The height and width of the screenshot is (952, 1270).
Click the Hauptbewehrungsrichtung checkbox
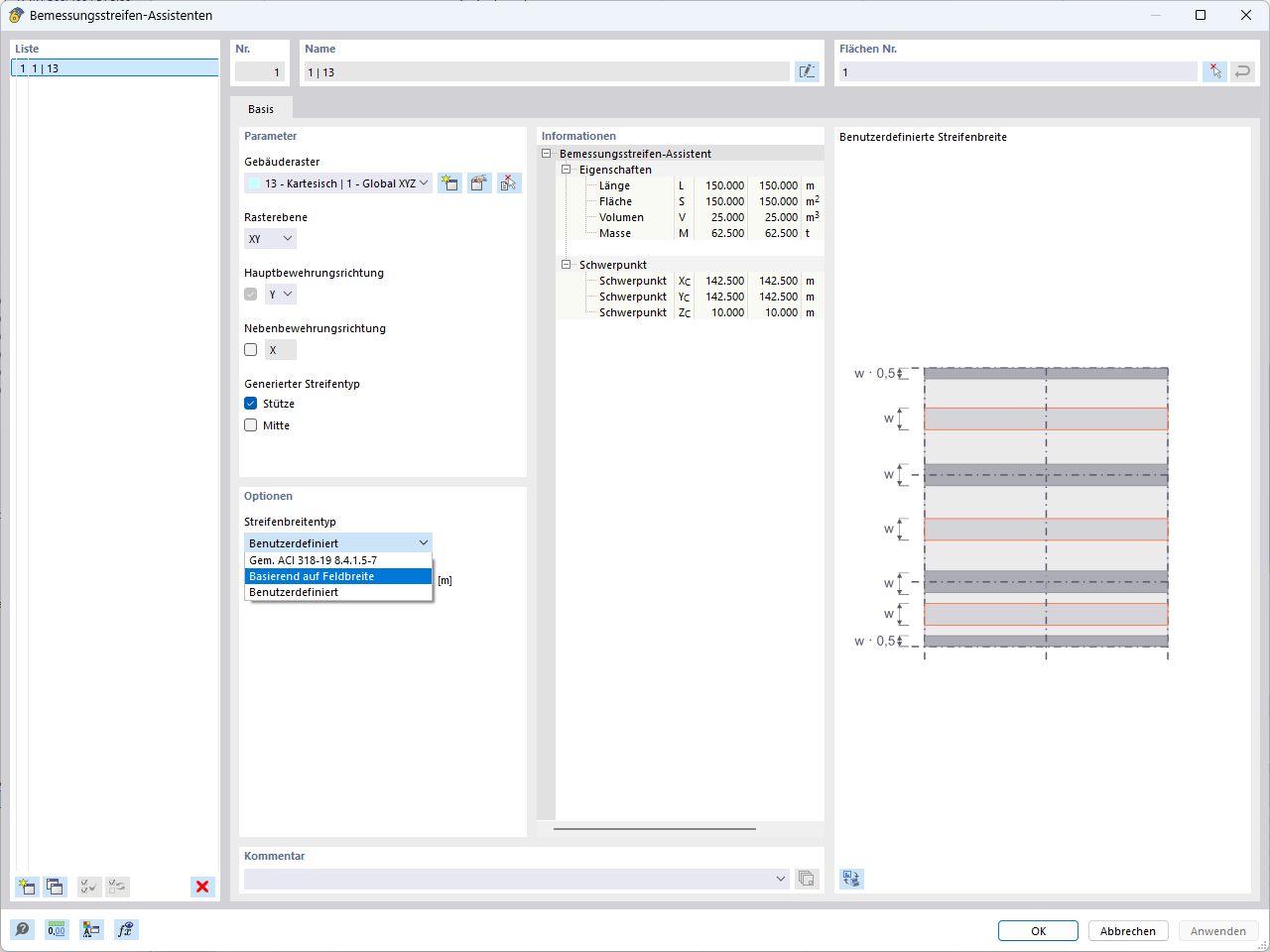(251, 295)
